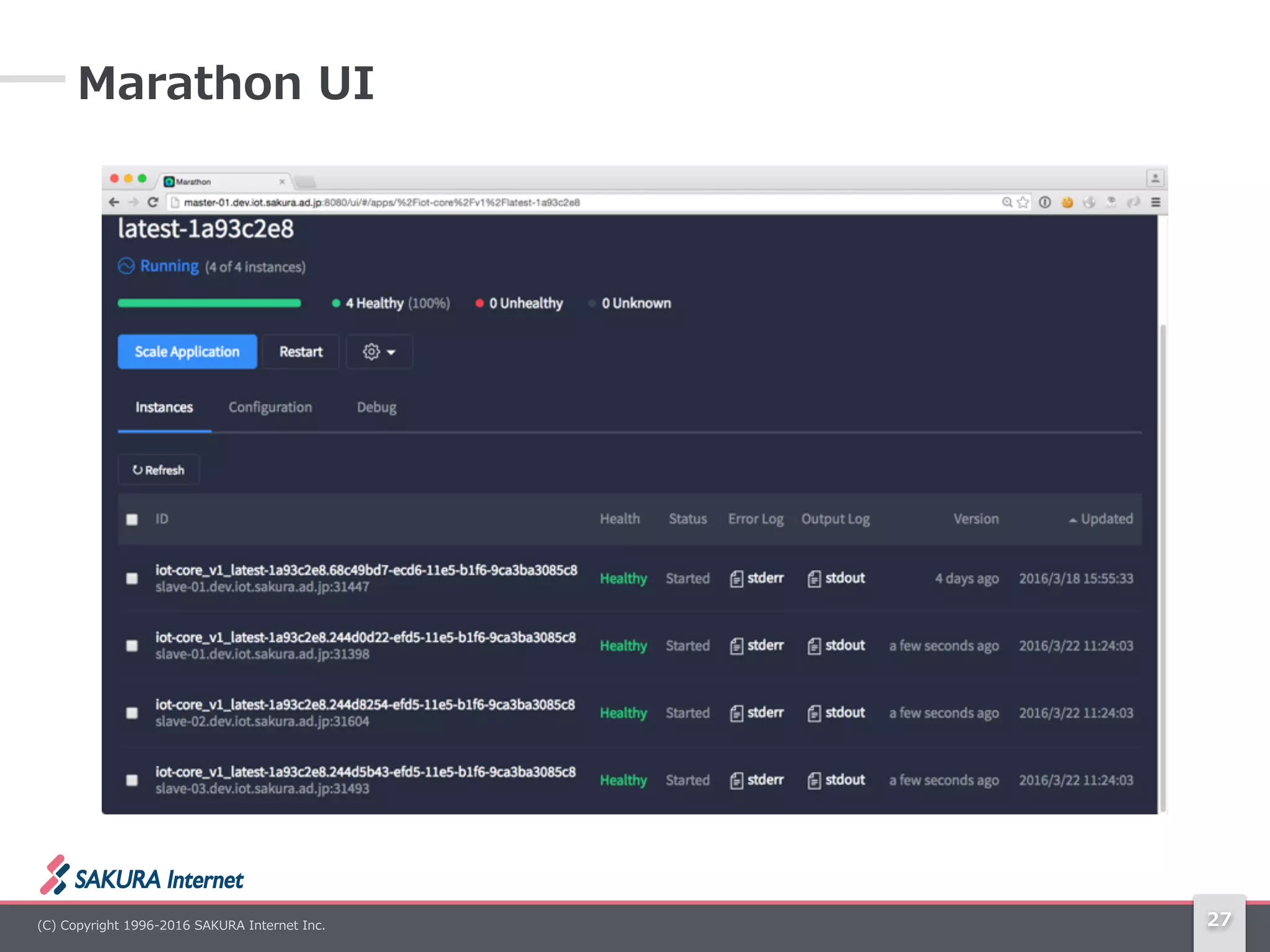Open instance ID containing 244d8254-efd5
Screen dimensions: 1270x952
[x=365, y=705]
